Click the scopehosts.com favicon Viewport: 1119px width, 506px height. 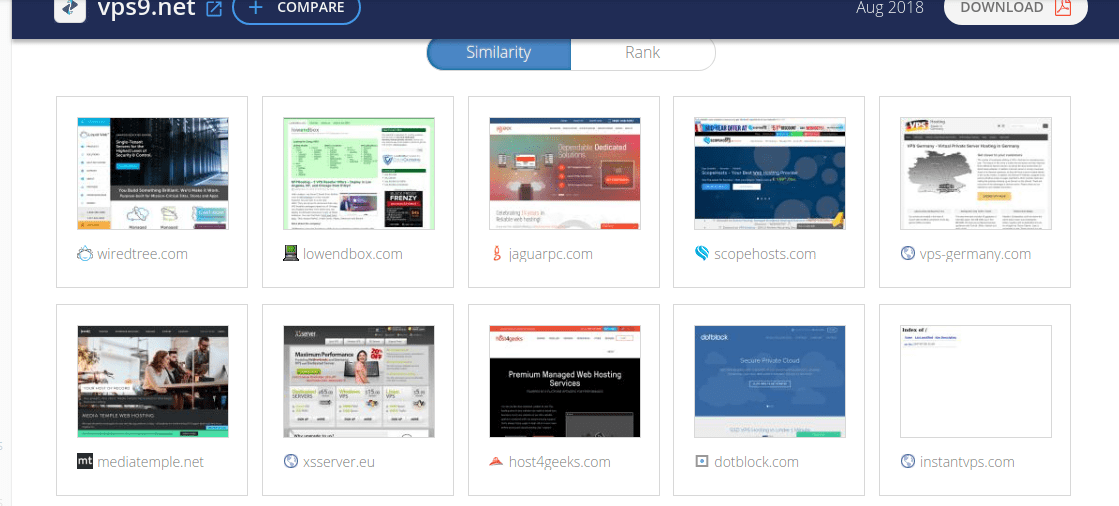pyautogui.click(x=702, y=253)
